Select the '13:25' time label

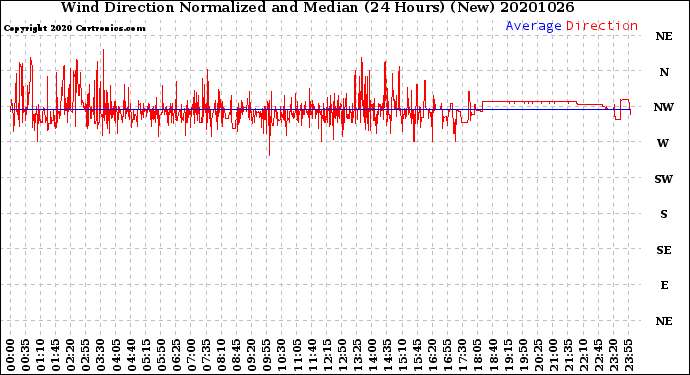click(357, 355)
